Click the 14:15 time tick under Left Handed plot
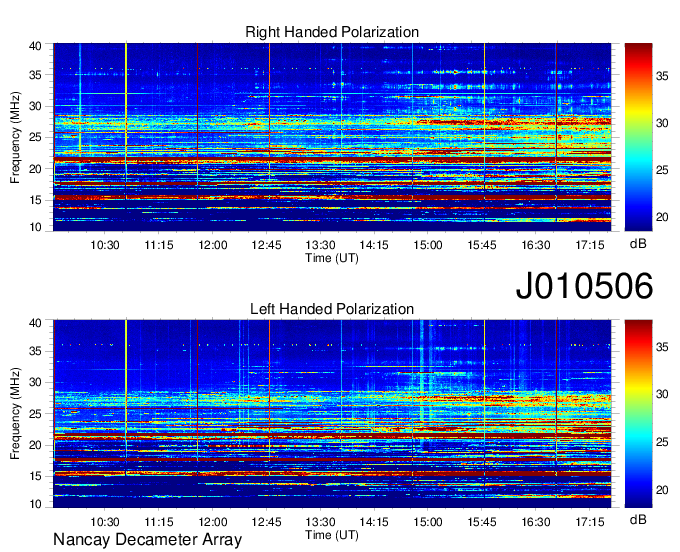 374,522
